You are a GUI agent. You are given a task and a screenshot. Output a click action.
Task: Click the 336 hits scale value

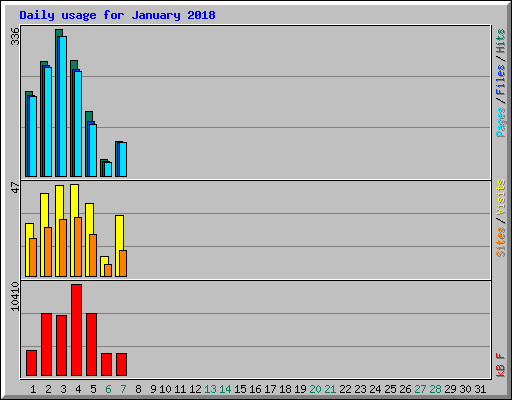tap(15, 36)
